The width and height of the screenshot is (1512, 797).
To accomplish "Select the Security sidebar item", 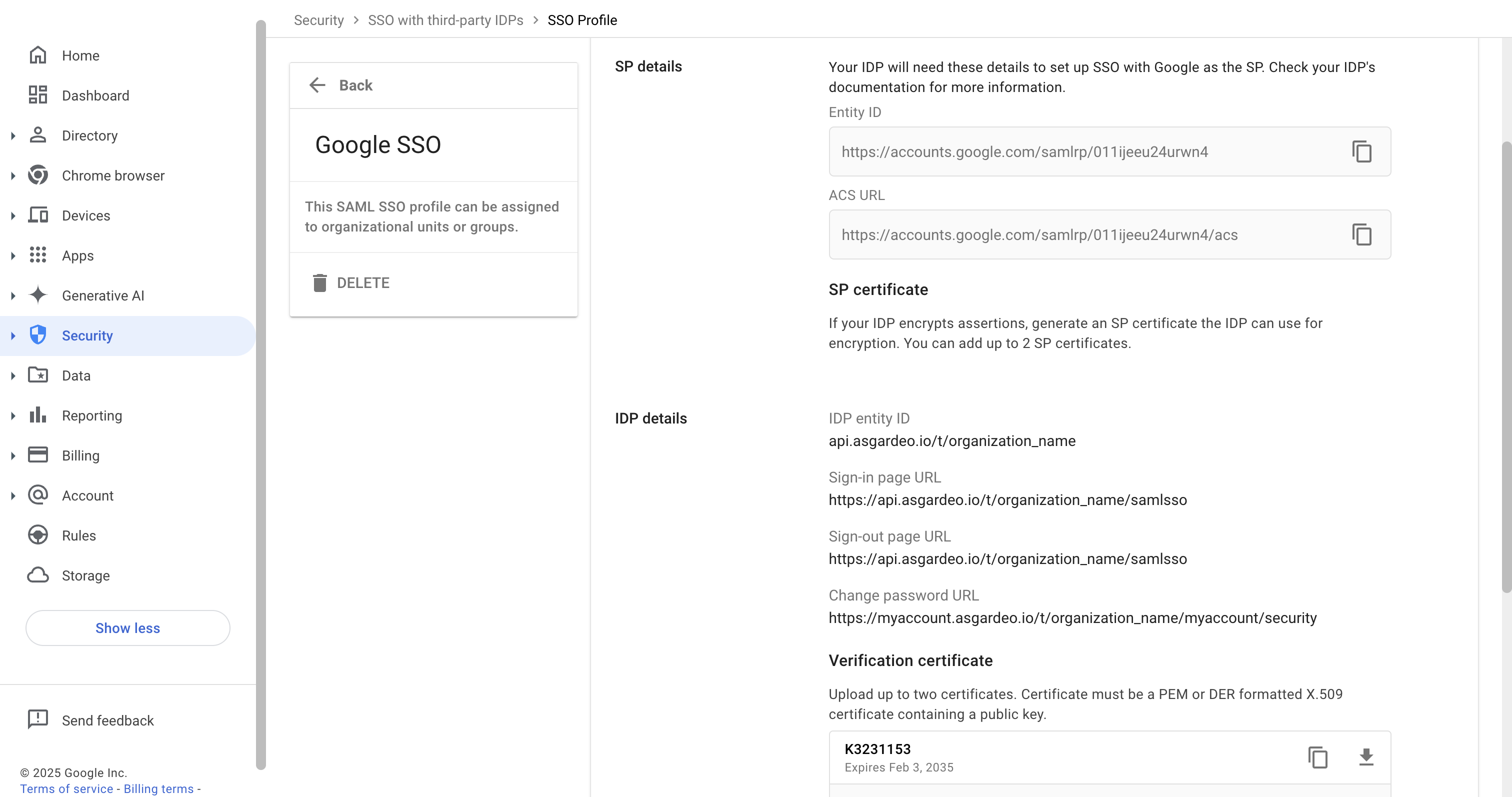I will 128,335.
